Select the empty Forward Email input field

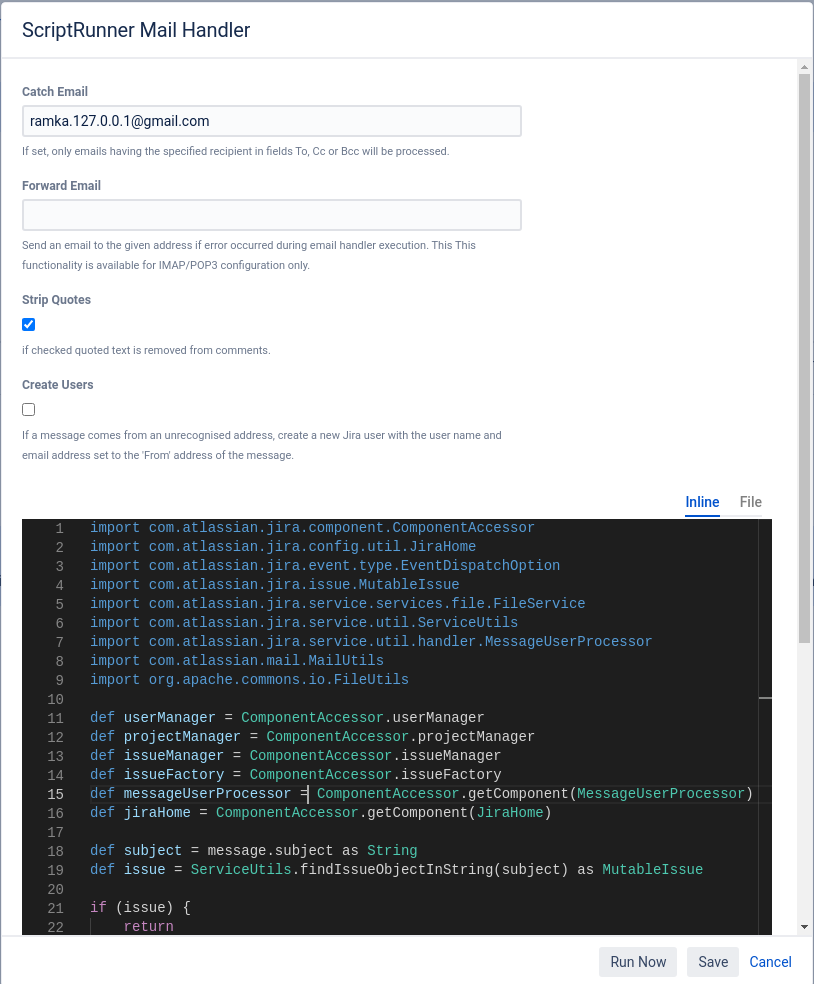(272, 214)
